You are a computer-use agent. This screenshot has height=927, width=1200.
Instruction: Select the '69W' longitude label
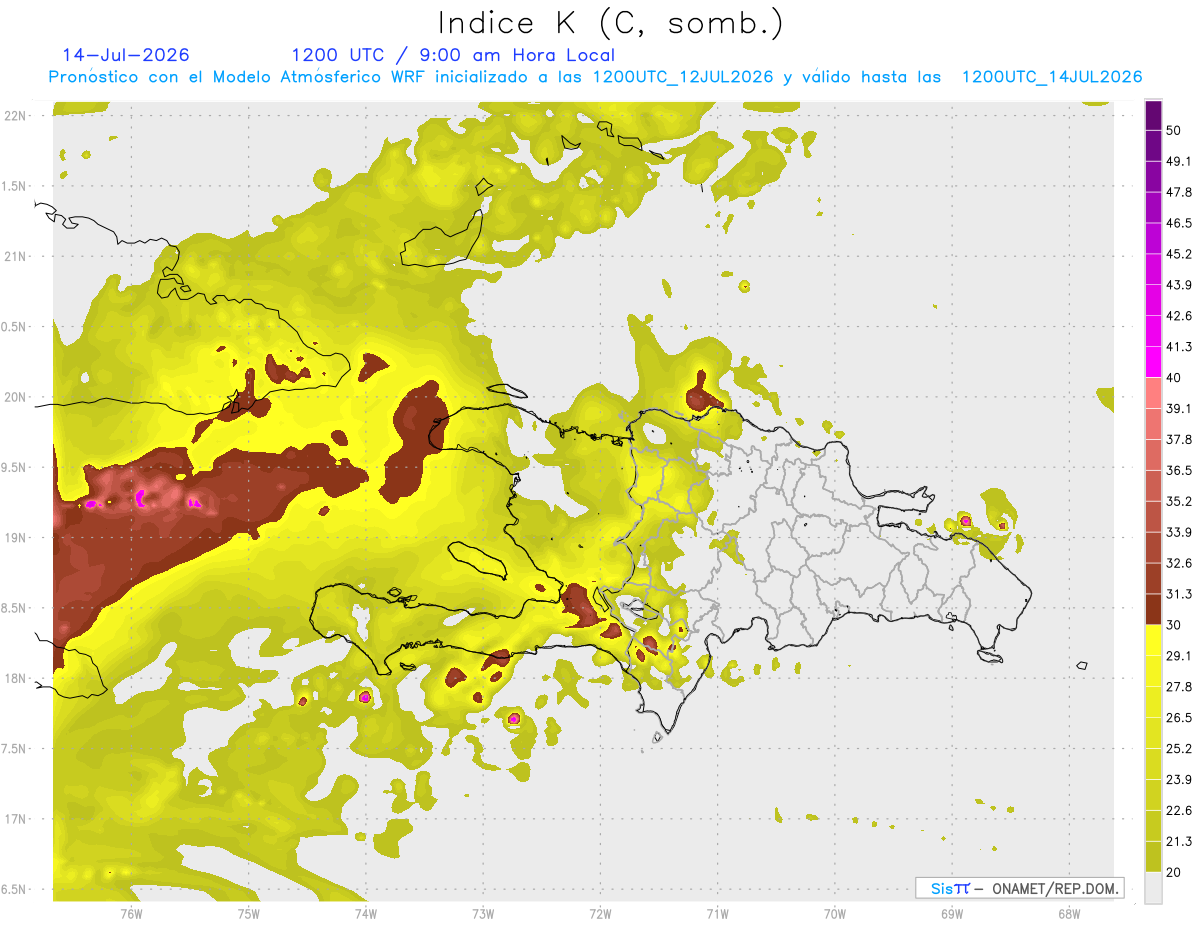(952, 913)
